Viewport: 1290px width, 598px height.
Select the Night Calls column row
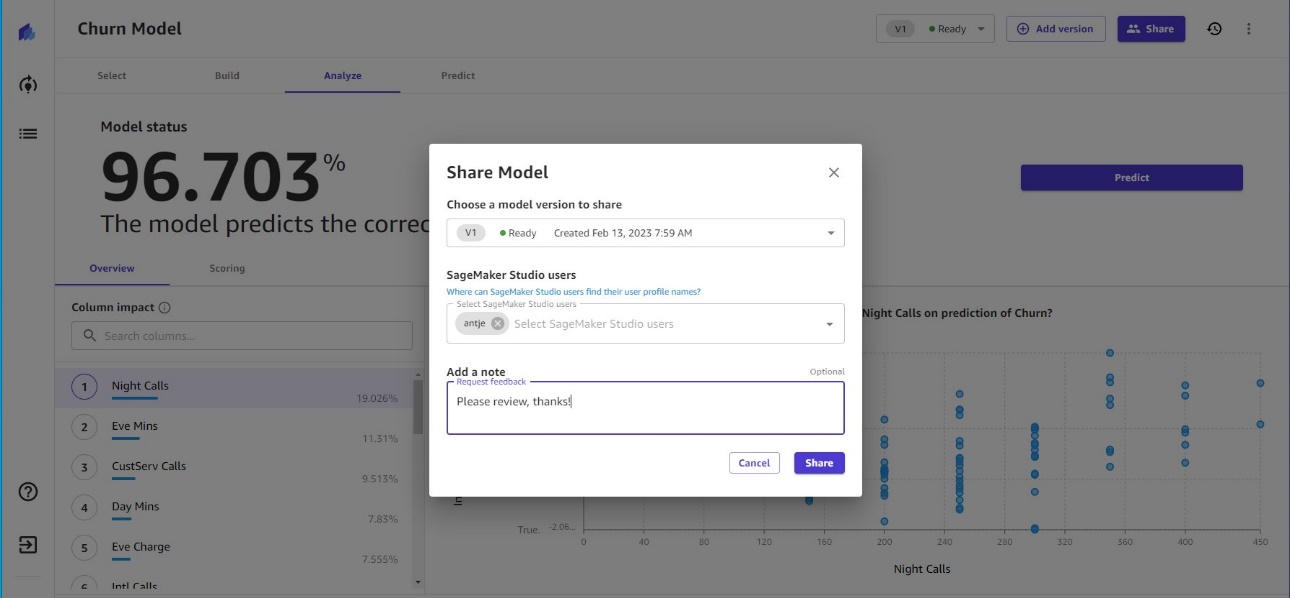click(234, 388)
